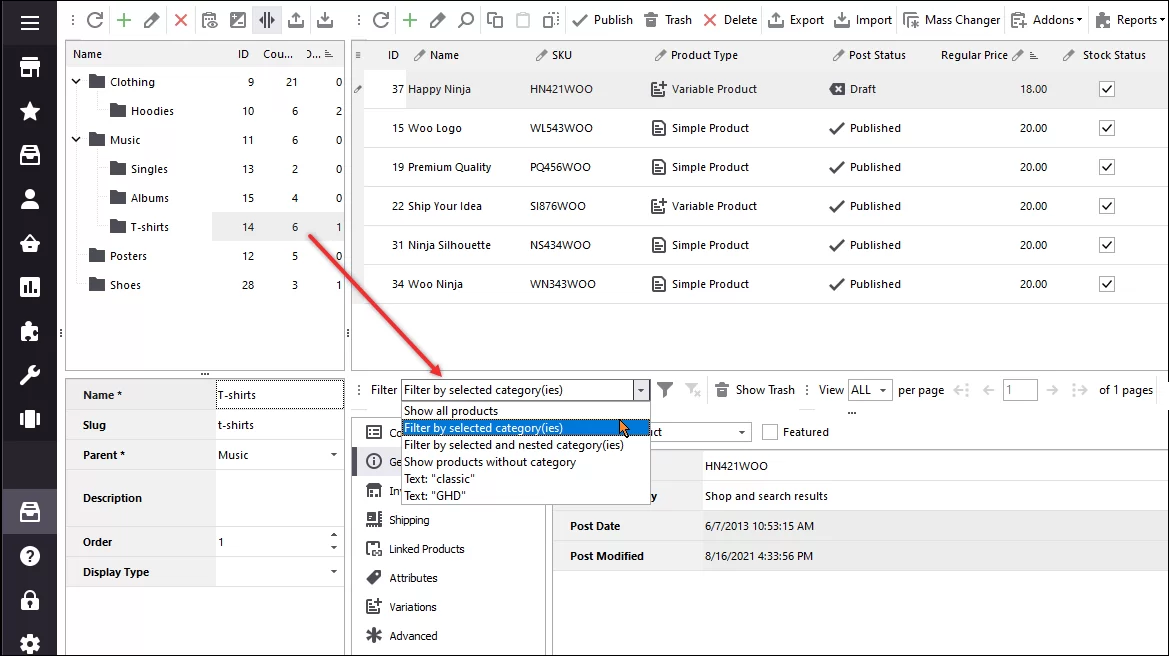This screenshot has height=656, width=1169.
Task: Open the Parent category dropdown
Action: (x=334, y=455)
